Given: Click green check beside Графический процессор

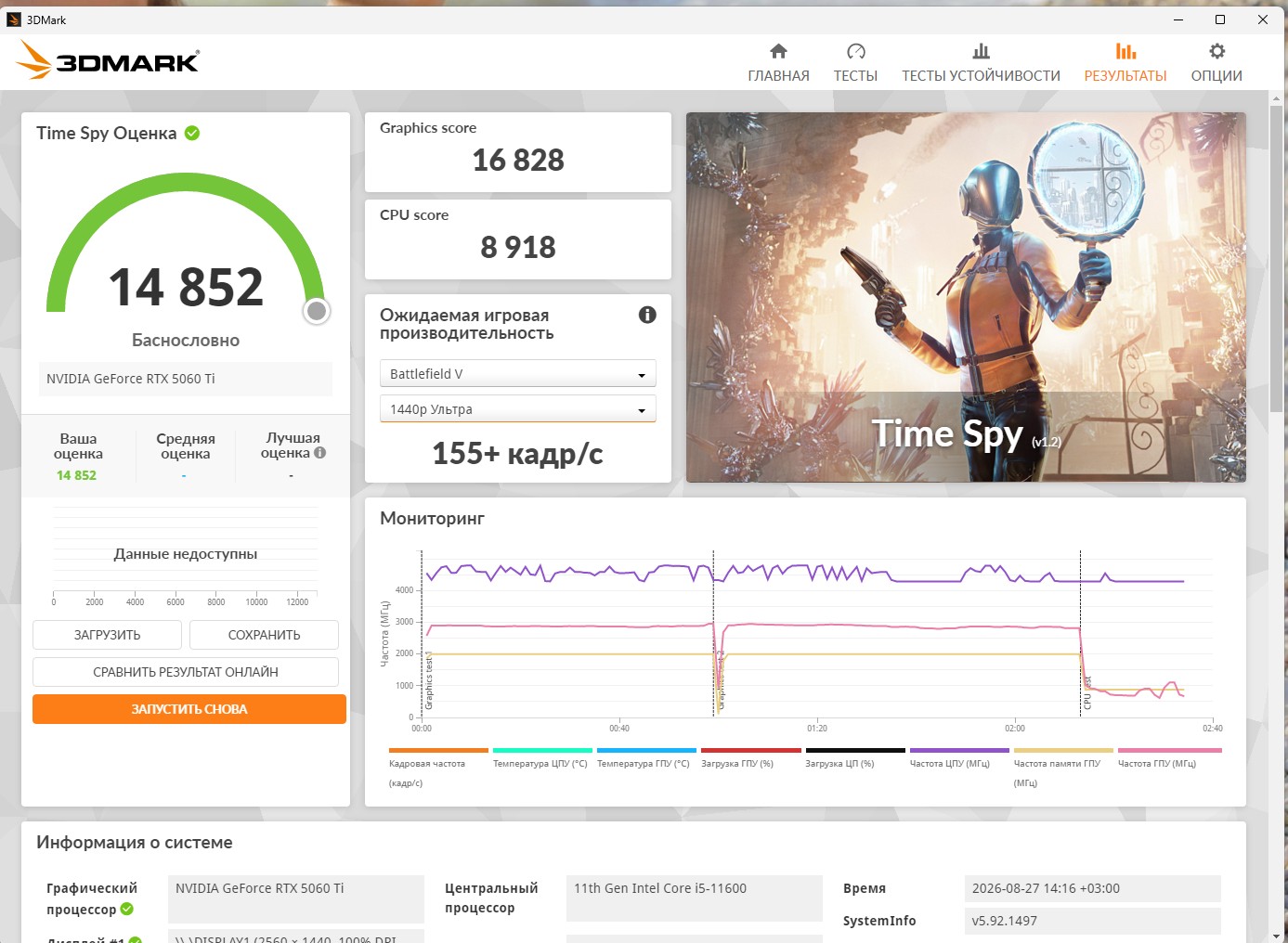Looking at the screenshot, I should click(126, 909).
